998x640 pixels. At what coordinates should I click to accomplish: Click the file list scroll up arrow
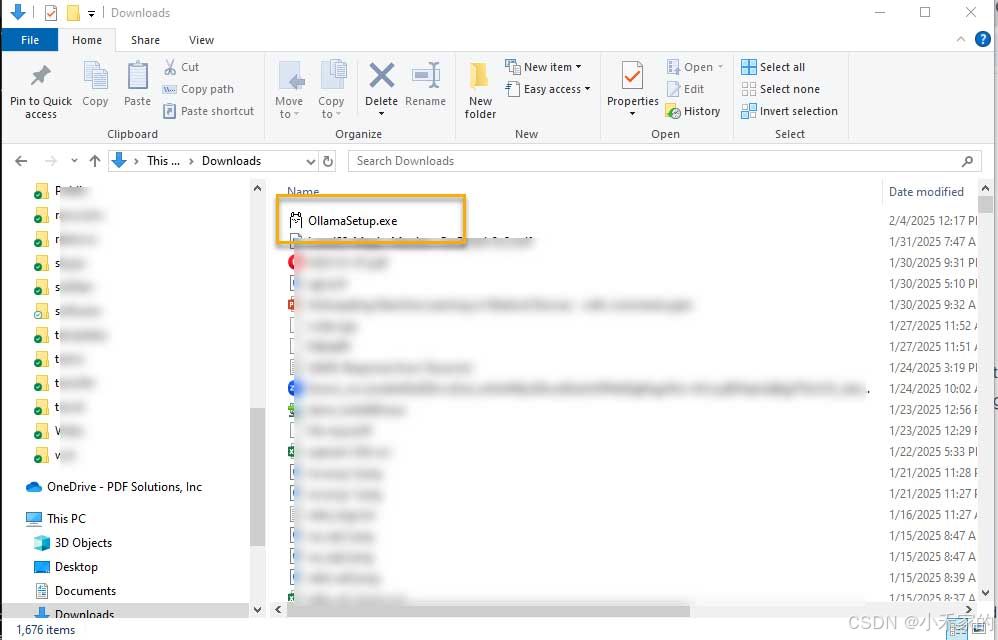(985, 189)
